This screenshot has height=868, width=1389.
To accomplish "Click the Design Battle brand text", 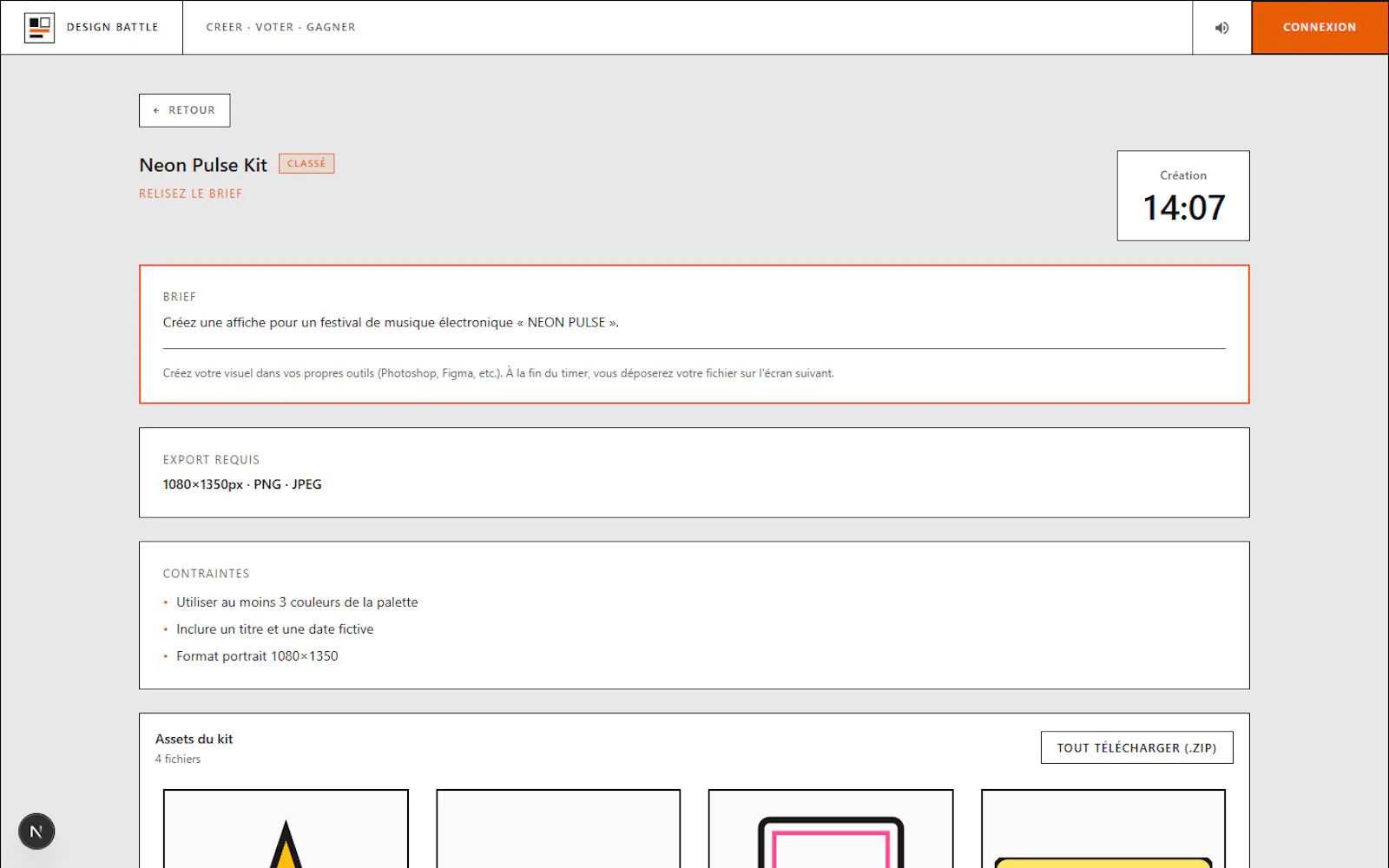I will point(113,28).
